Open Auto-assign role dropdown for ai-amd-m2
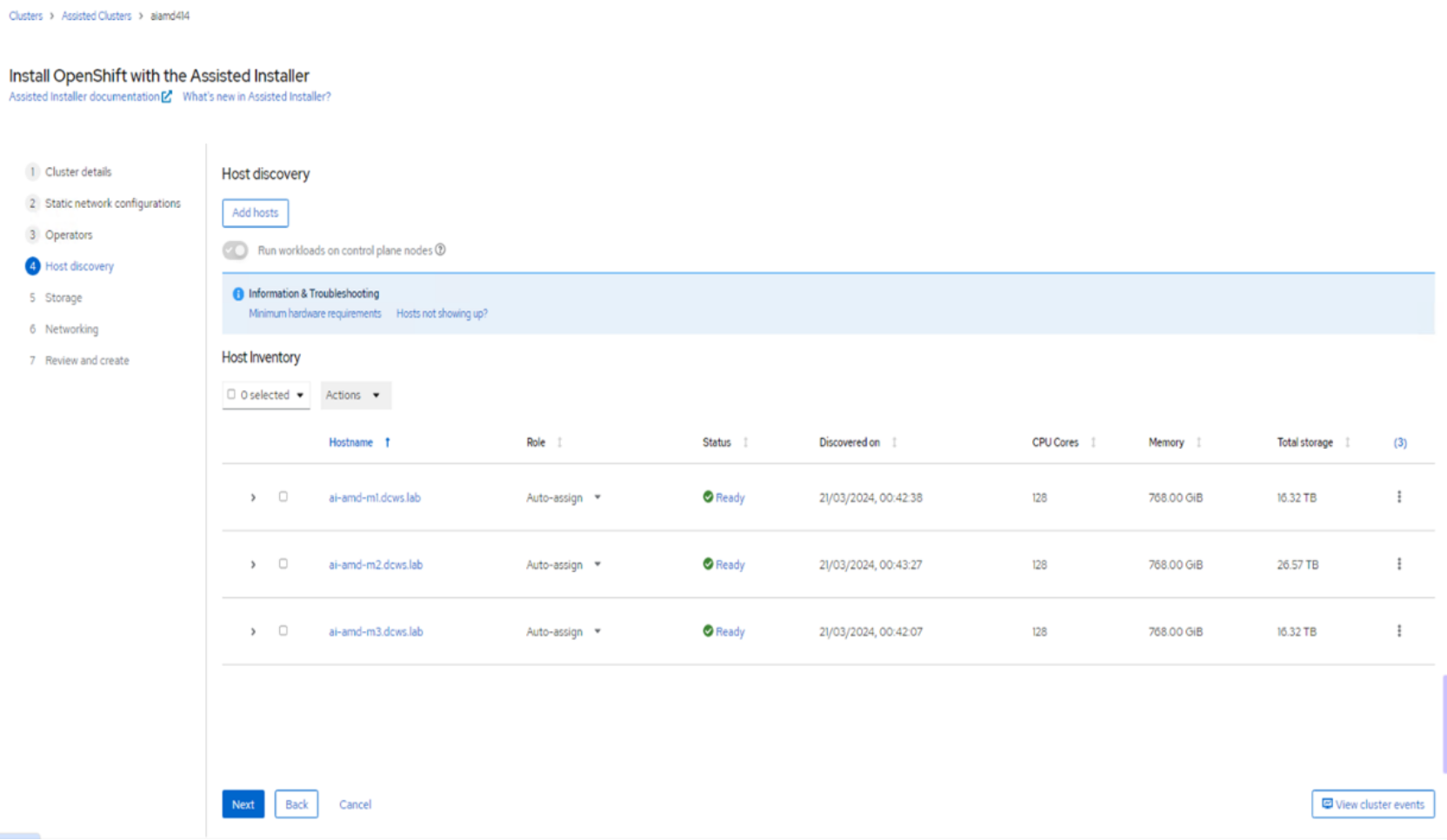Viewport: 1447px width, 840px height. click(x=563, y=564)
